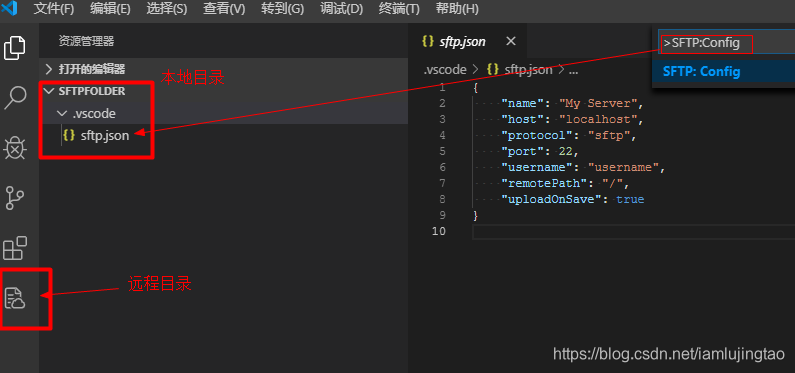Click sftp.json in the breadcrumb
The width and height of the screenshot is (795, 373).
[x=528, y=70]
